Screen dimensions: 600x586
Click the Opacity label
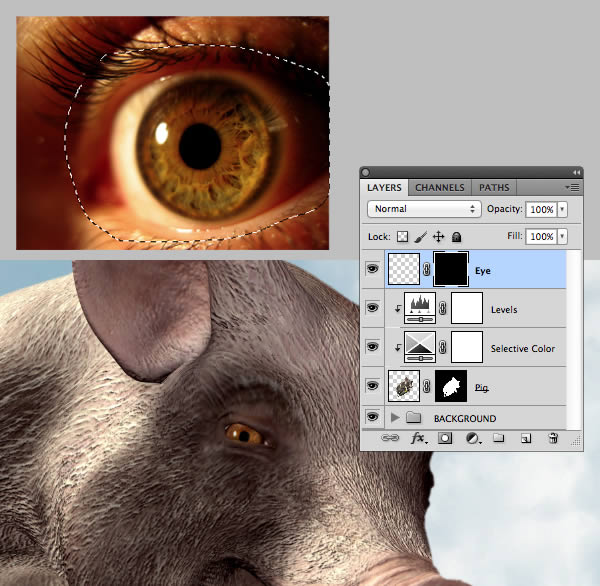tap(504, 209)
